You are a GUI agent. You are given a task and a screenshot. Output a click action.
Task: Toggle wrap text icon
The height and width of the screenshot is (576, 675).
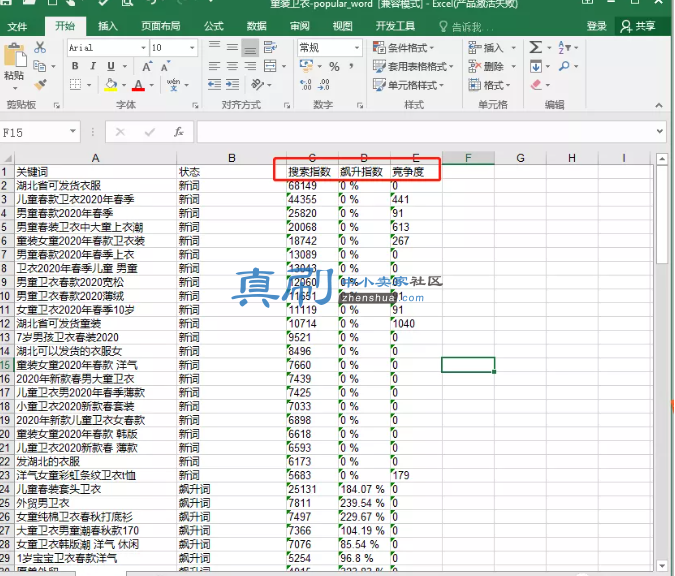270,47
